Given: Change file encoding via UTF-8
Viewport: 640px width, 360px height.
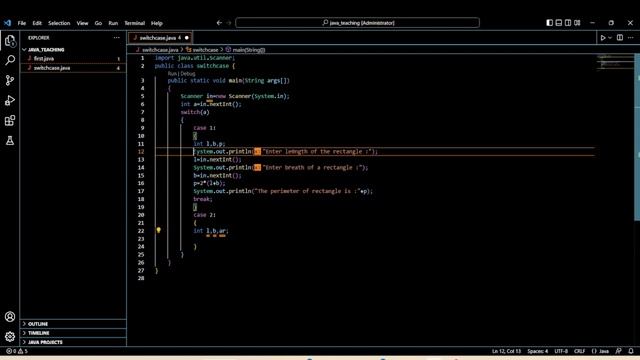Looking at the screenshot, I should pyautogui.click(x=561, y=351).
